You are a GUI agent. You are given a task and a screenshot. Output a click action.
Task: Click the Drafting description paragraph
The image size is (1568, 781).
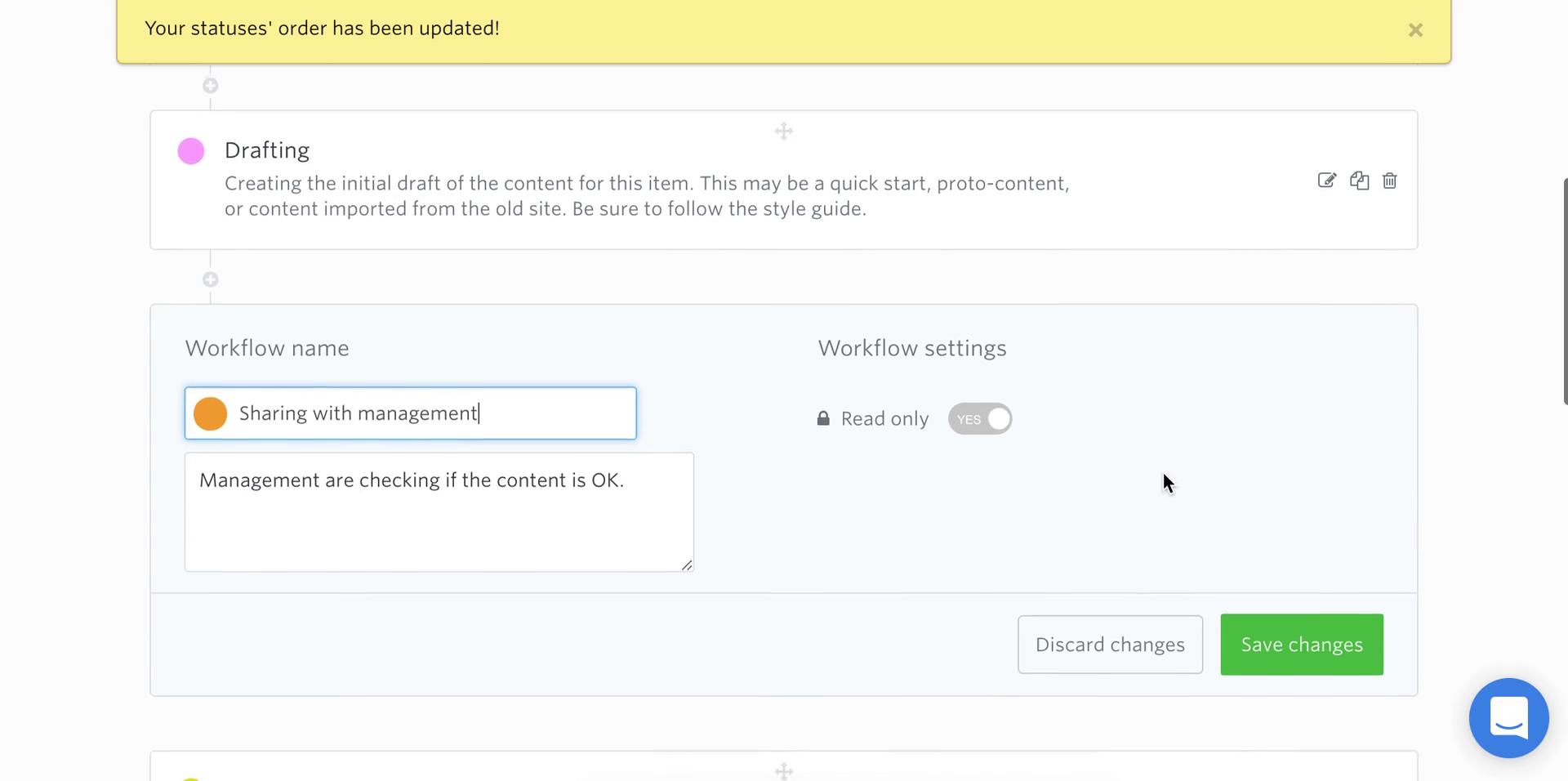pos(647,196)
